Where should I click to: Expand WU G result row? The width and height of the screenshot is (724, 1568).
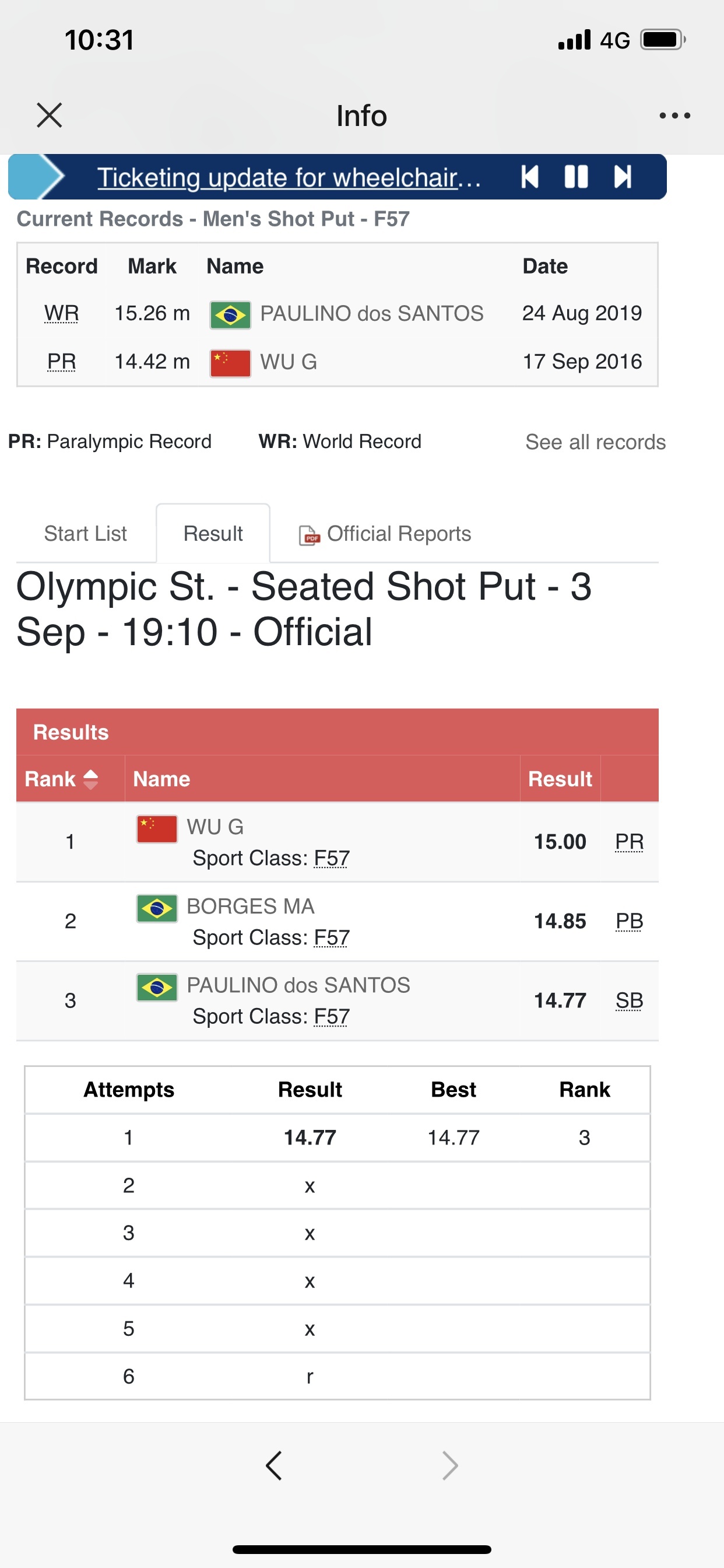click(x=336, y=842)
